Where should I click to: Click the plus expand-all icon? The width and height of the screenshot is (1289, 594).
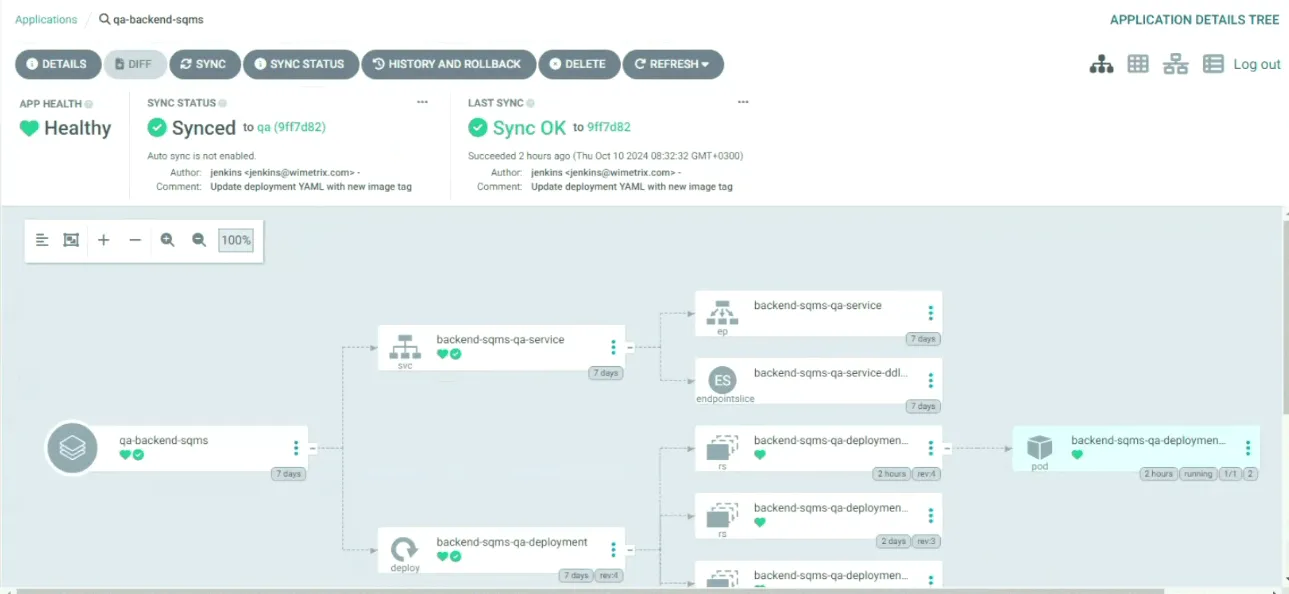click(103, 240)
